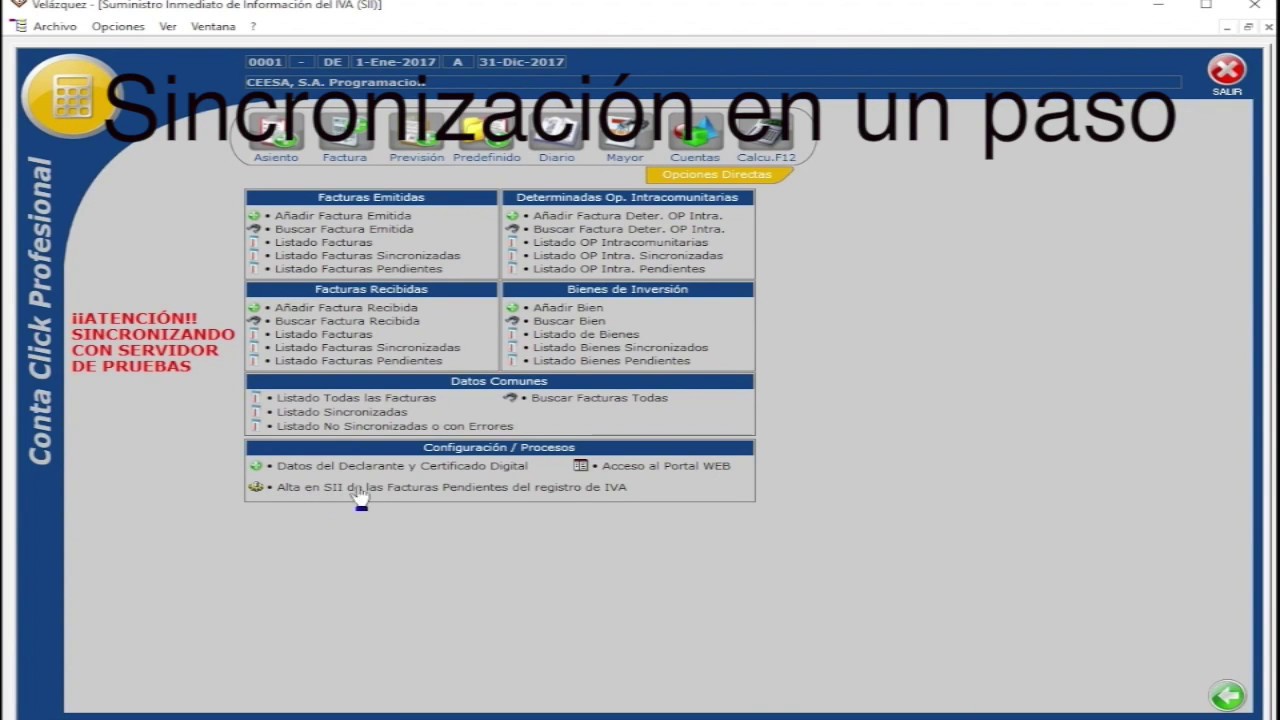
Task: Open Listado OP Intra. Sincronizadas
Action: click(x=628, y=256)
